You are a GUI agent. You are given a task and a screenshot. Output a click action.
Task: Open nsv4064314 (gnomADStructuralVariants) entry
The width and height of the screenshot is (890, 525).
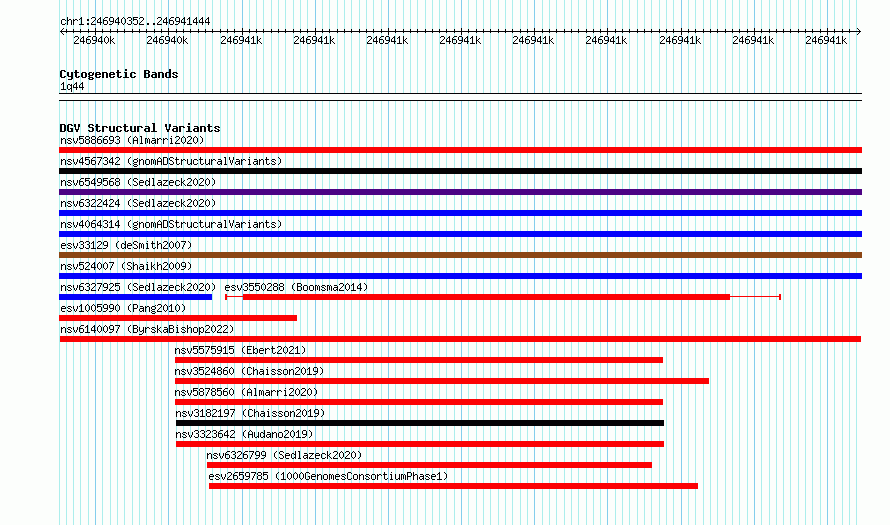pyautogui.click(x=171, y=224)
